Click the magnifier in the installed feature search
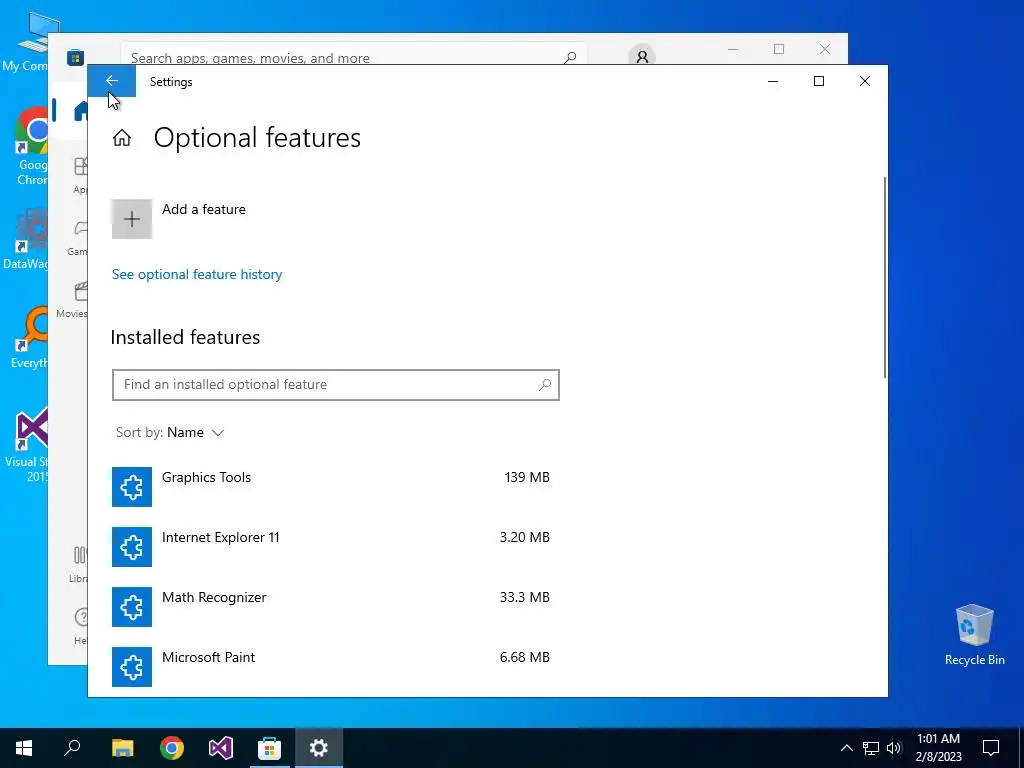This screenshot has height=768, width=1024. [545, 385]
